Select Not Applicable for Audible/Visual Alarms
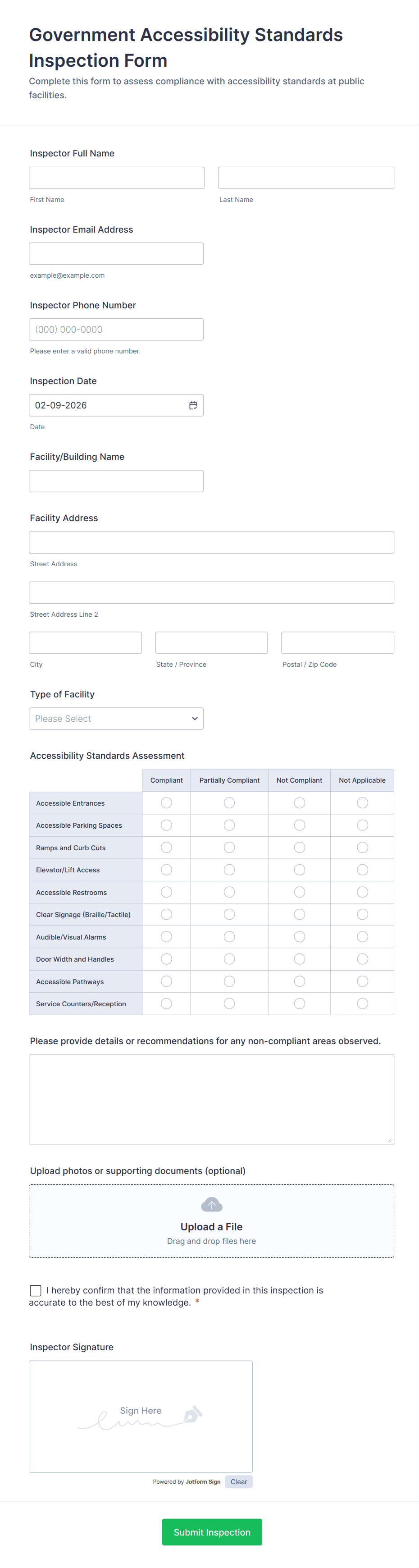 point(362,937)
